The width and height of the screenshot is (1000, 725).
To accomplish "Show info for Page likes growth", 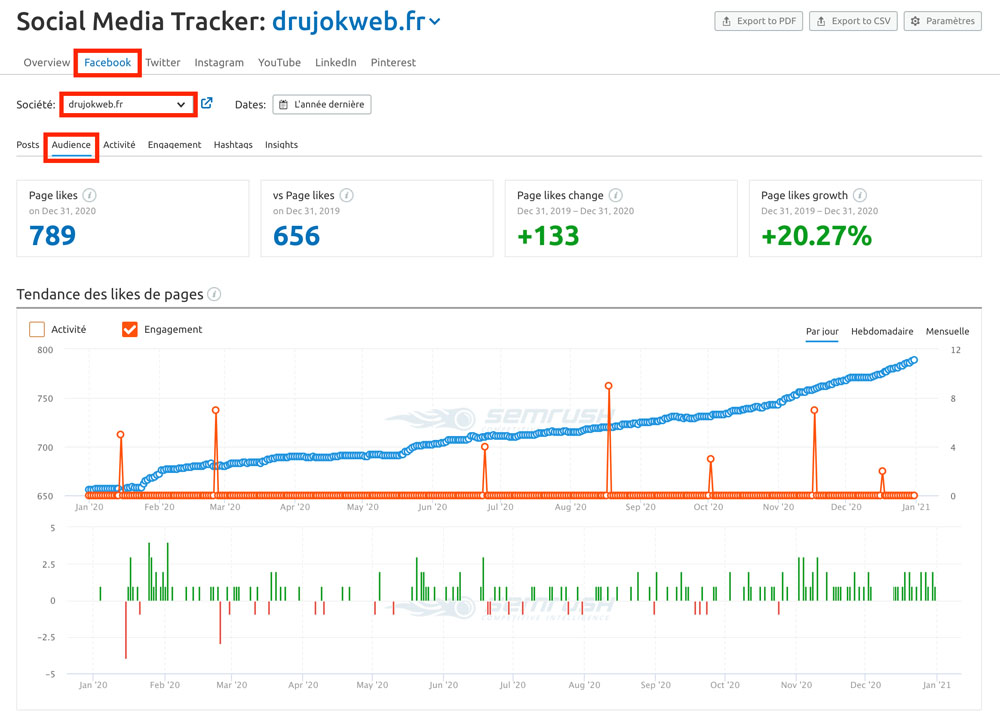I will [860, 195].
